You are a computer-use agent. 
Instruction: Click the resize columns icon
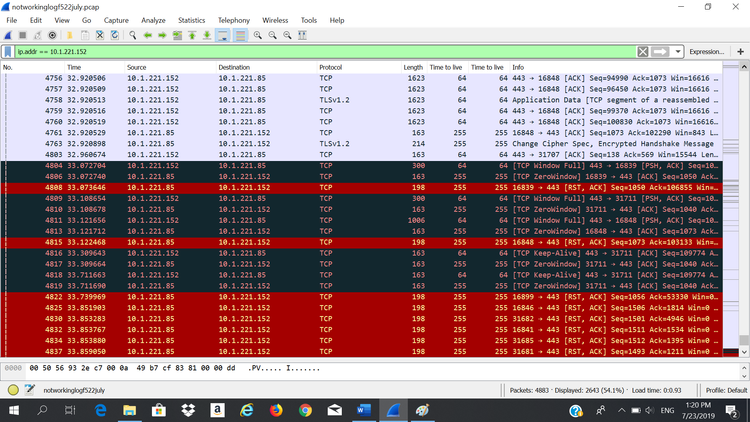(x=304, y=35)
